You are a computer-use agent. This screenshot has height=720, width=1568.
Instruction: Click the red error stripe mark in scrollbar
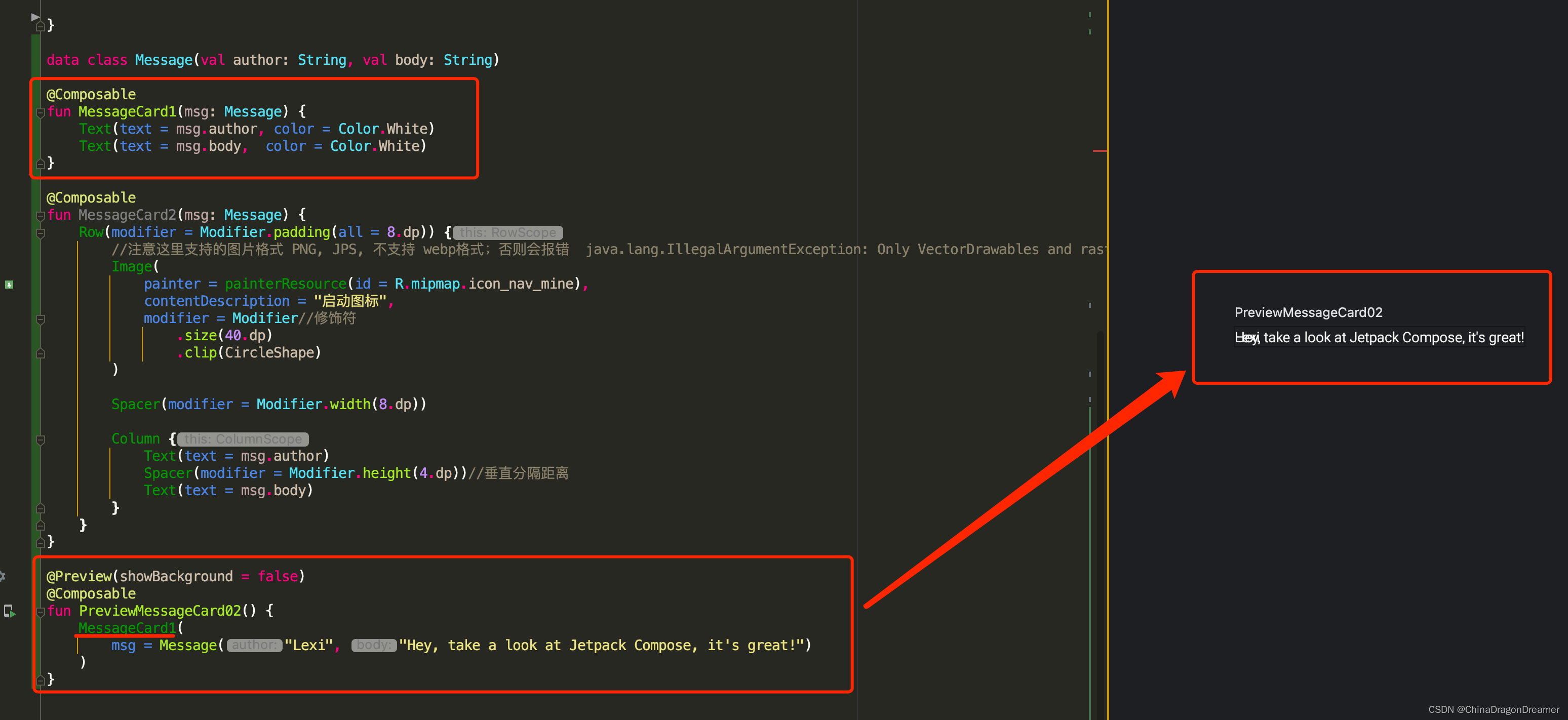click(x=1100, y=150)
